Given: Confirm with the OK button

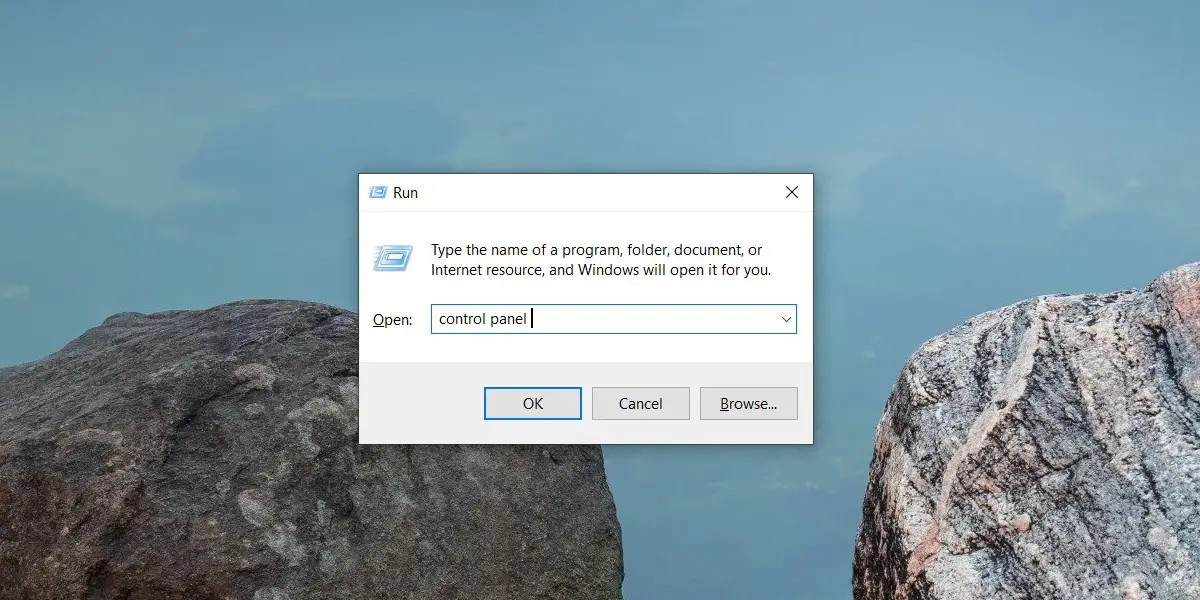Looking at the screenshot, I should coord(533,404).
